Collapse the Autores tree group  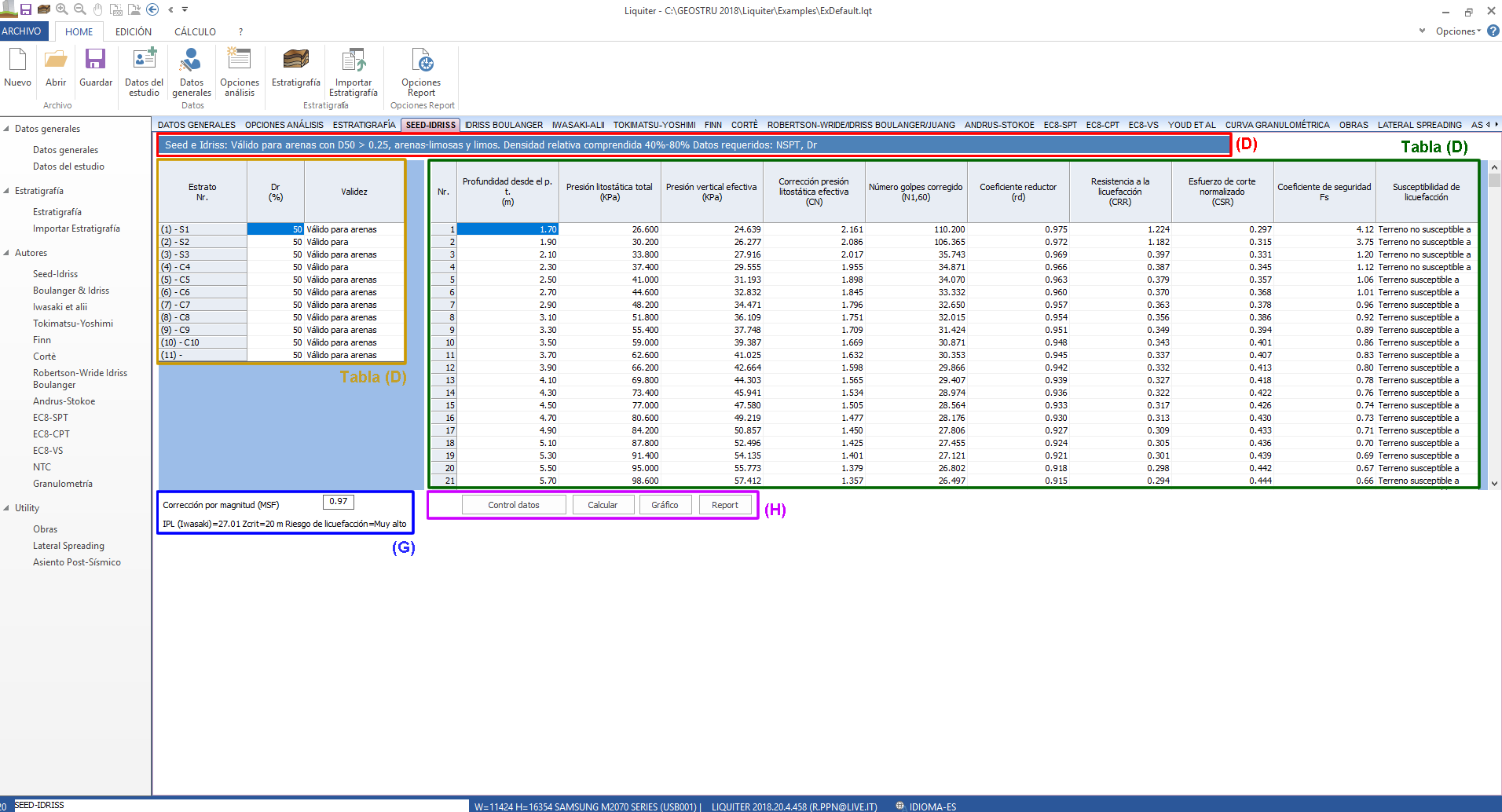pos(7,253)
